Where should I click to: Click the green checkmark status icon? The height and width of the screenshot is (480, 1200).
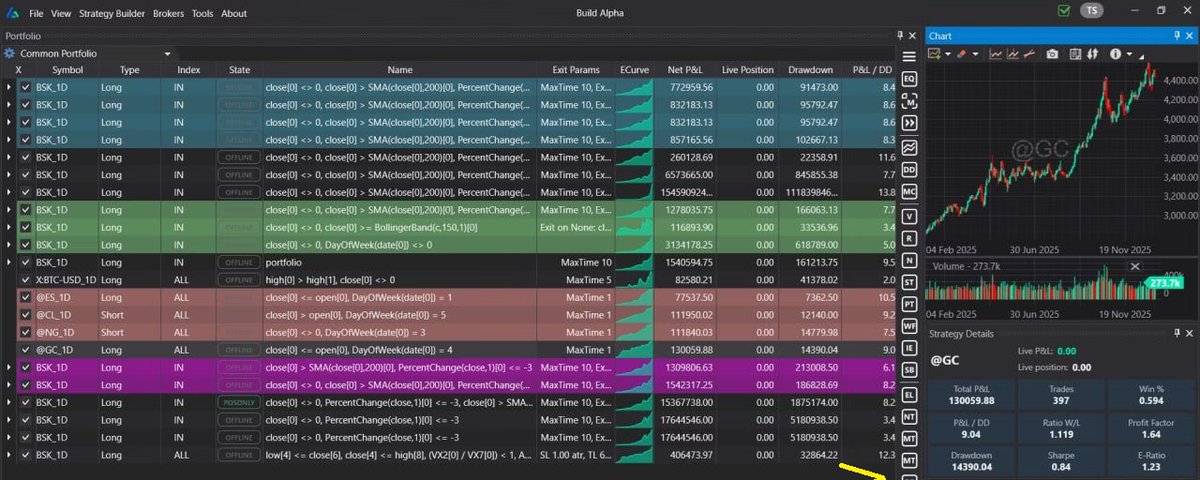[1063, 11]
